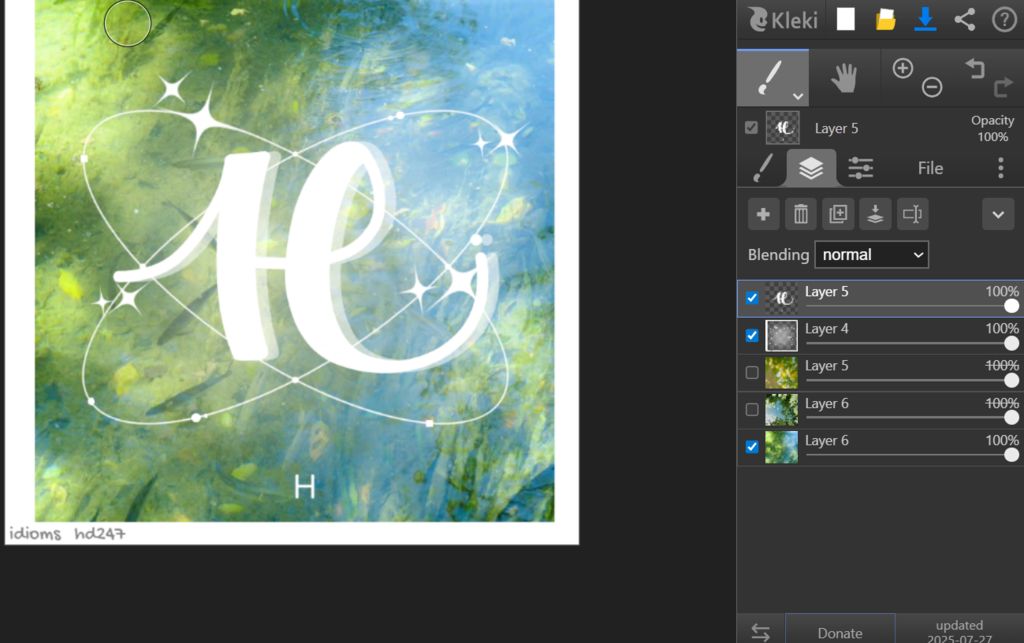This screenshot has width=1024, height=643.
Task: Select the Hand pan tool
Action: pyautogui.click(x=844, y=78)
